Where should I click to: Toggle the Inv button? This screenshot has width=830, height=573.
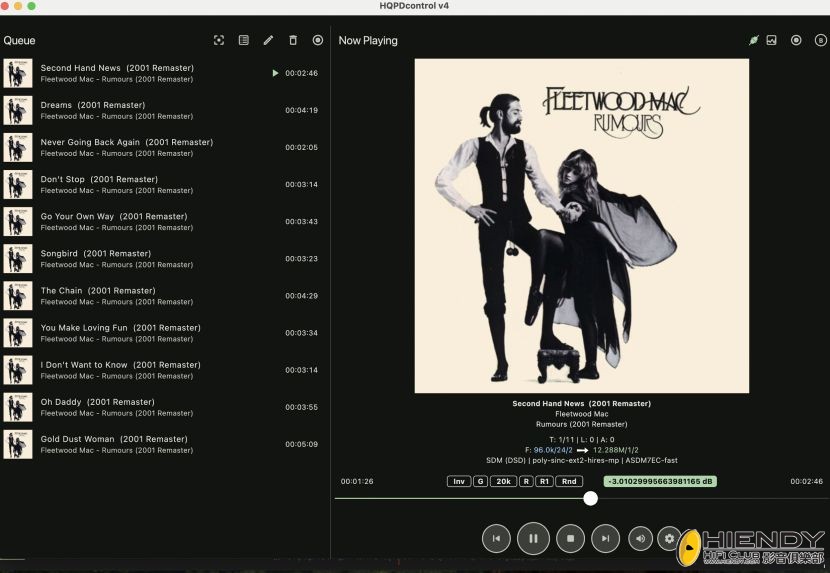click(459, 481)
